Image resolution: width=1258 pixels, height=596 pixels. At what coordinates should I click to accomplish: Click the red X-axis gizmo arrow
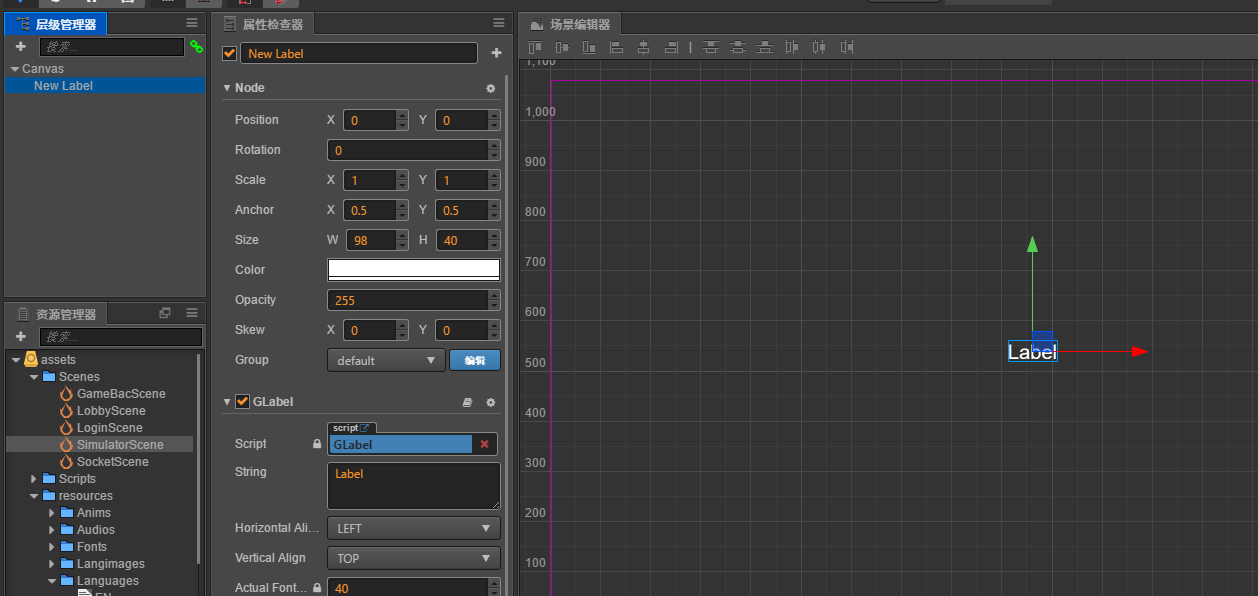pos(1139,351)
